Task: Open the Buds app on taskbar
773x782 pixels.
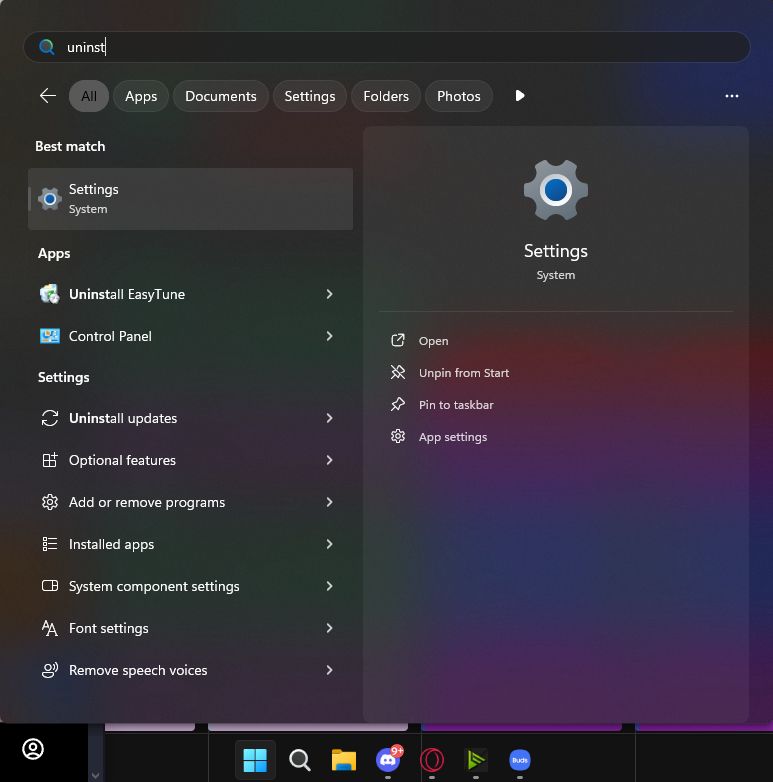Action: click(520, 760)
